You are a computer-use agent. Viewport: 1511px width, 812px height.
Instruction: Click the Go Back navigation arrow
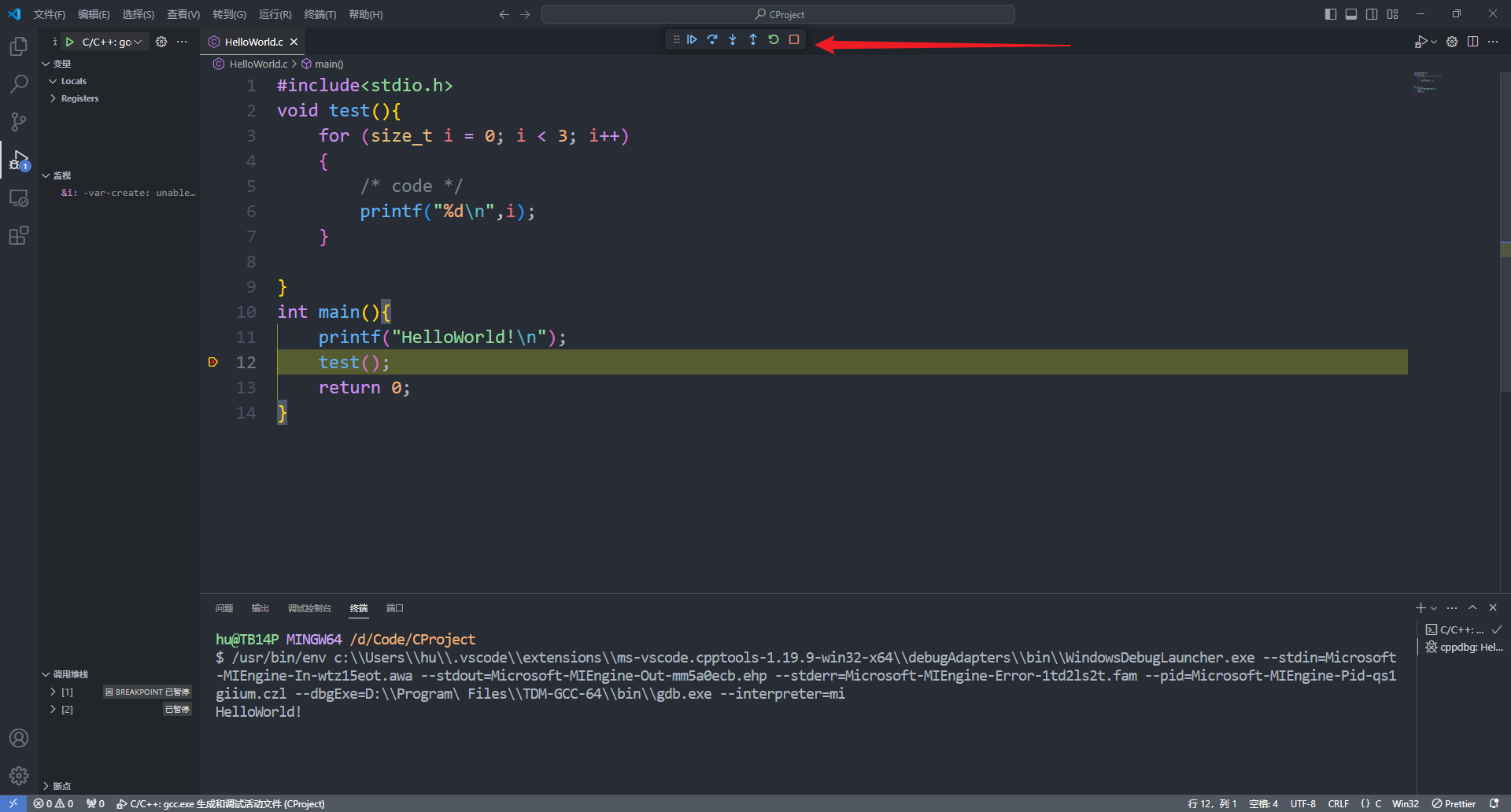(504, 14)
